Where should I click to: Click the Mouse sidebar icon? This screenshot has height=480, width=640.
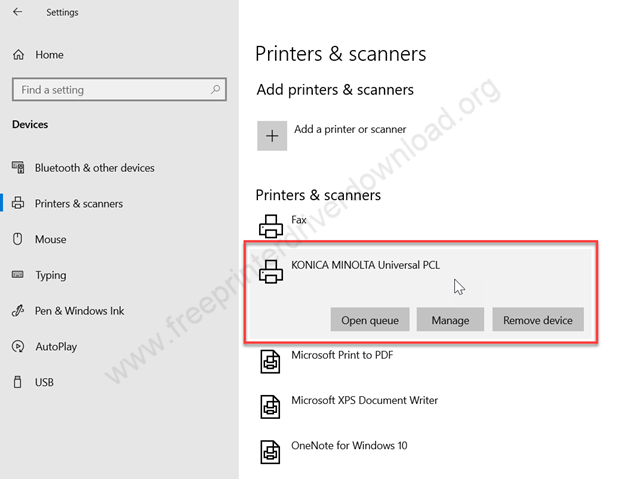coord(18,239)
